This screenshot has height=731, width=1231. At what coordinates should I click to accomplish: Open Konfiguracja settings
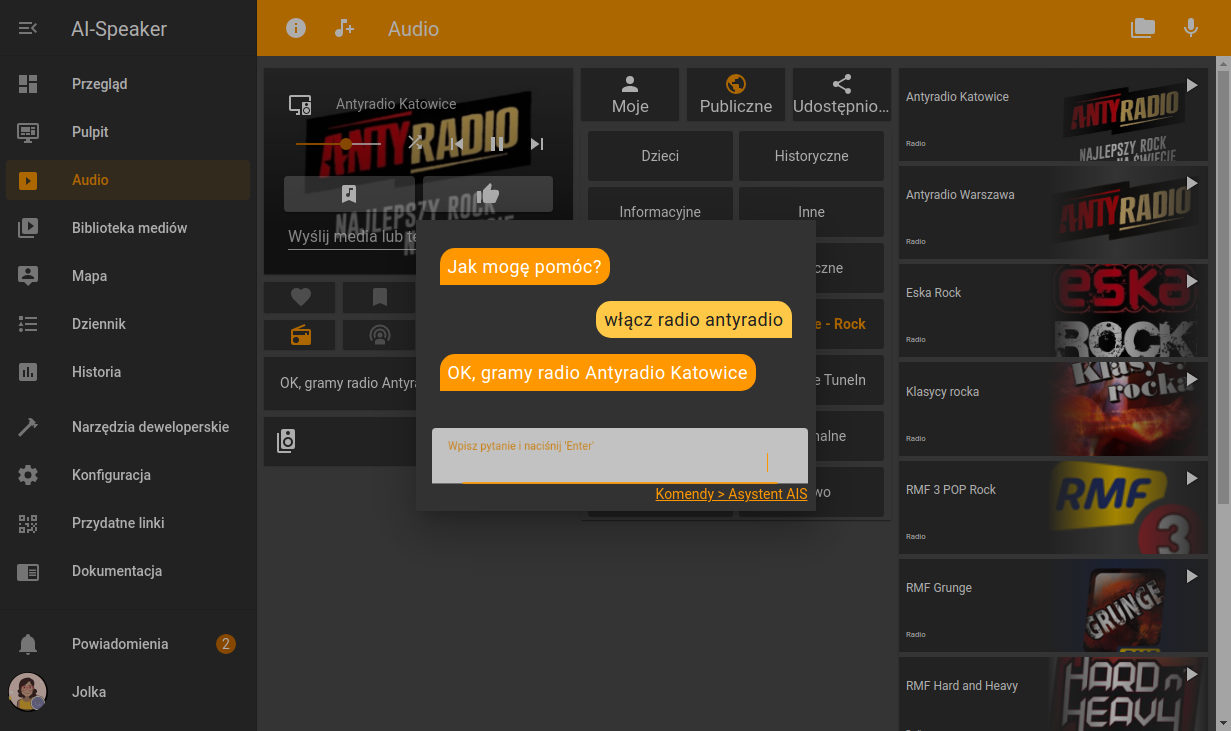tap(128, 475)
